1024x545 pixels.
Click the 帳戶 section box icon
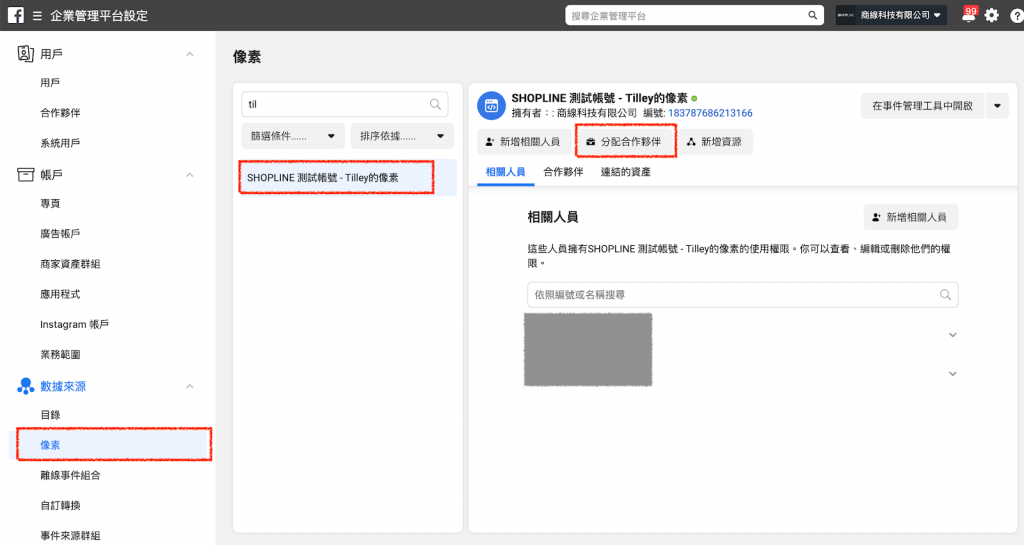[x=25, y=174]
